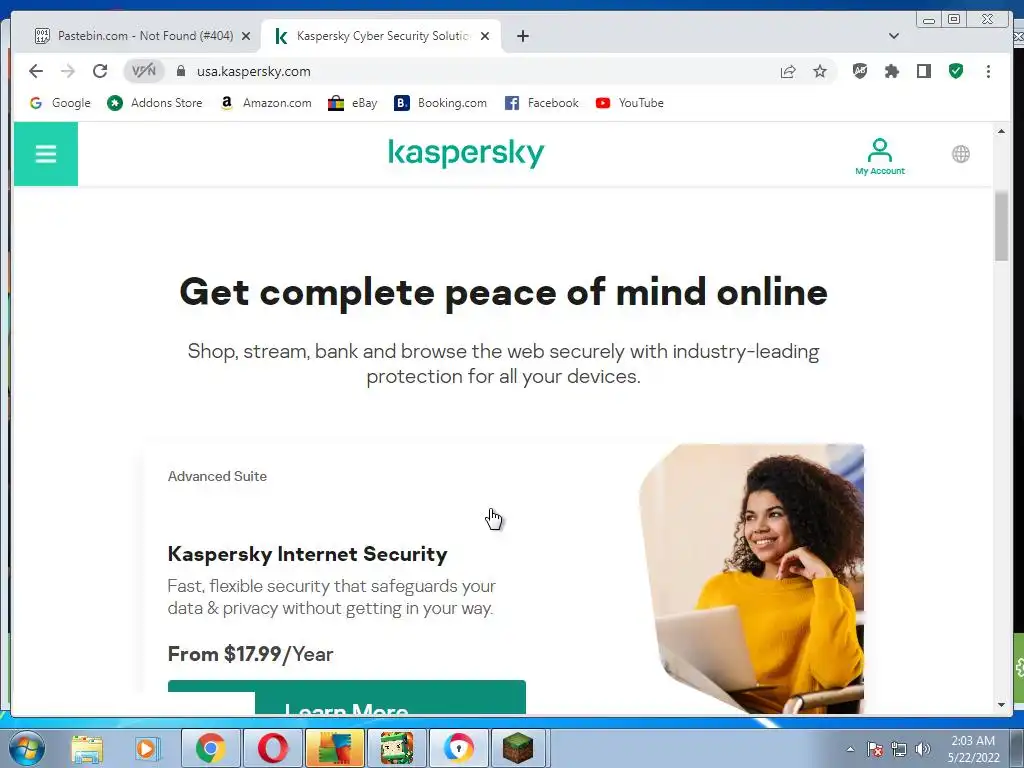Click the globe language selector icon
This screenshot has height=768, width=1024.
click(960, 154)
